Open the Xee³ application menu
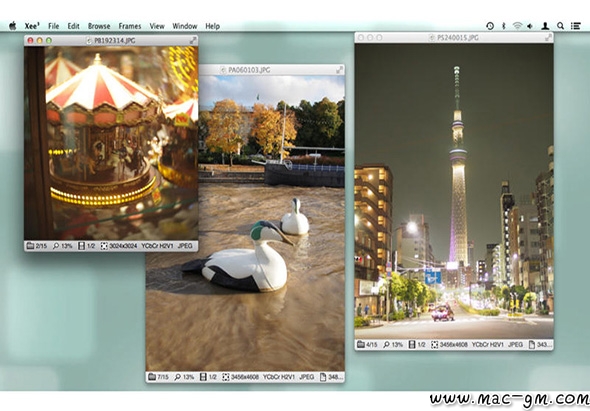Image resolution: width=590 pixels, height=411 pixels. click(32, 26)
